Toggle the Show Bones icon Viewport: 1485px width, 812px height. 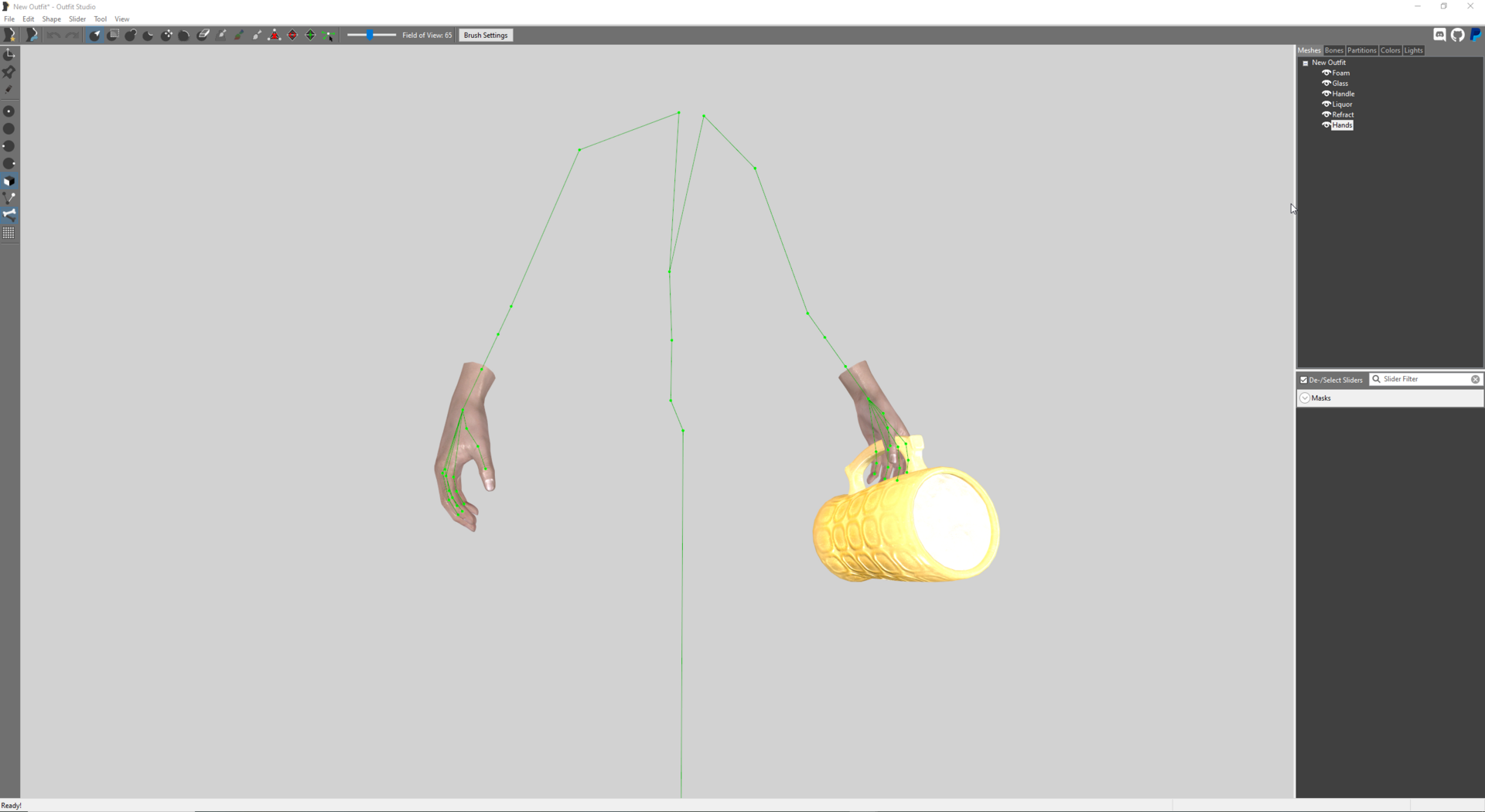9,215
